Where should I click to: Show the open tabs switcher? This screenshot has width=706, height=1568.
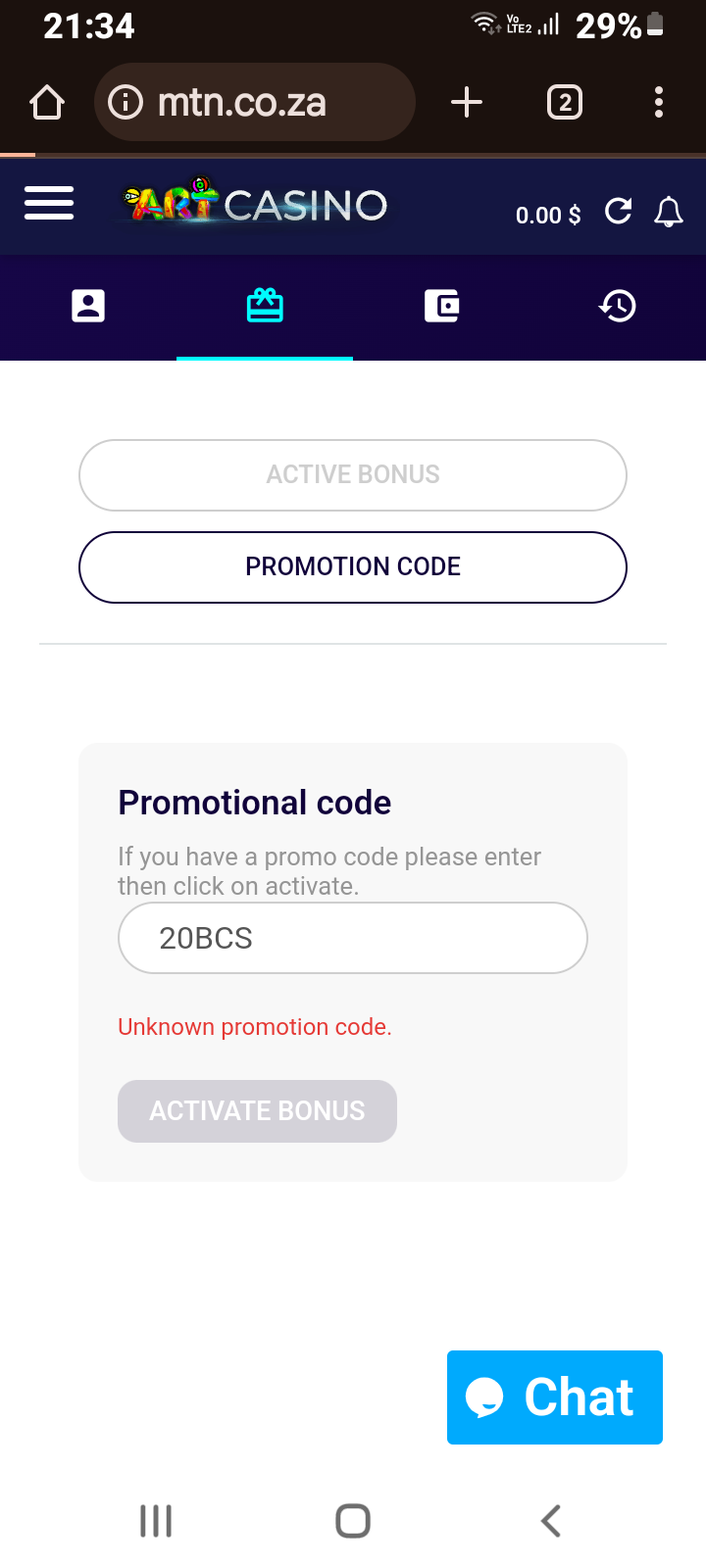click(x=565, y=102)
